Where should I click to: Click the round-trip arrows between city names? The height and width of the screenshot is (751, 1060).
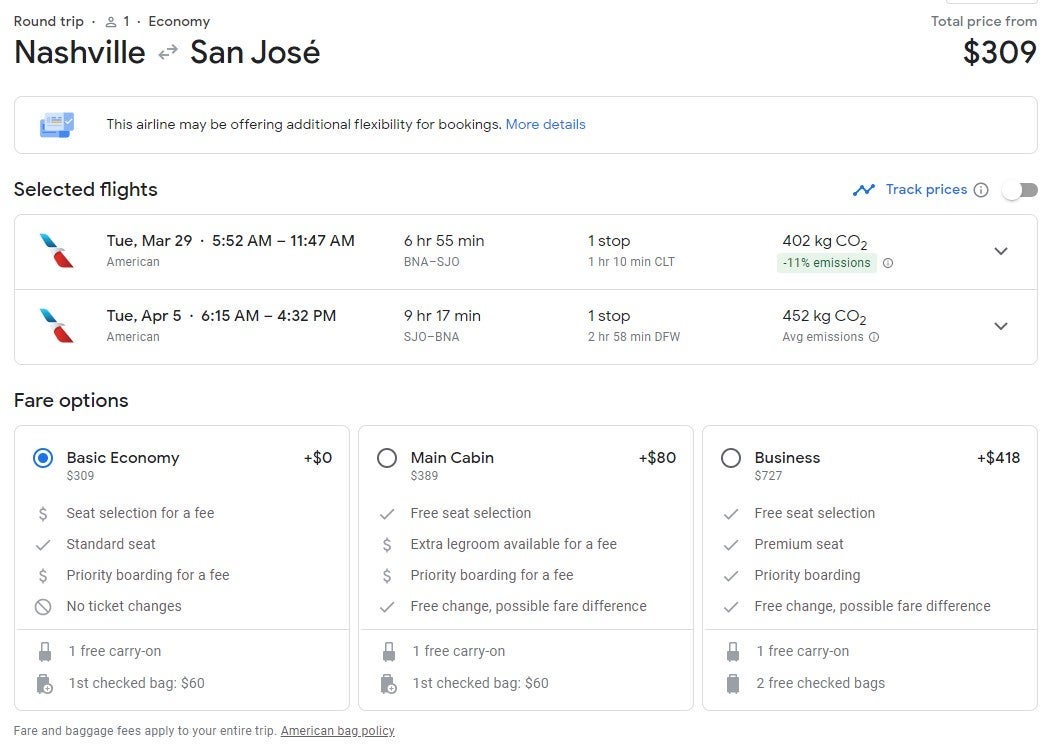(168, 53)
